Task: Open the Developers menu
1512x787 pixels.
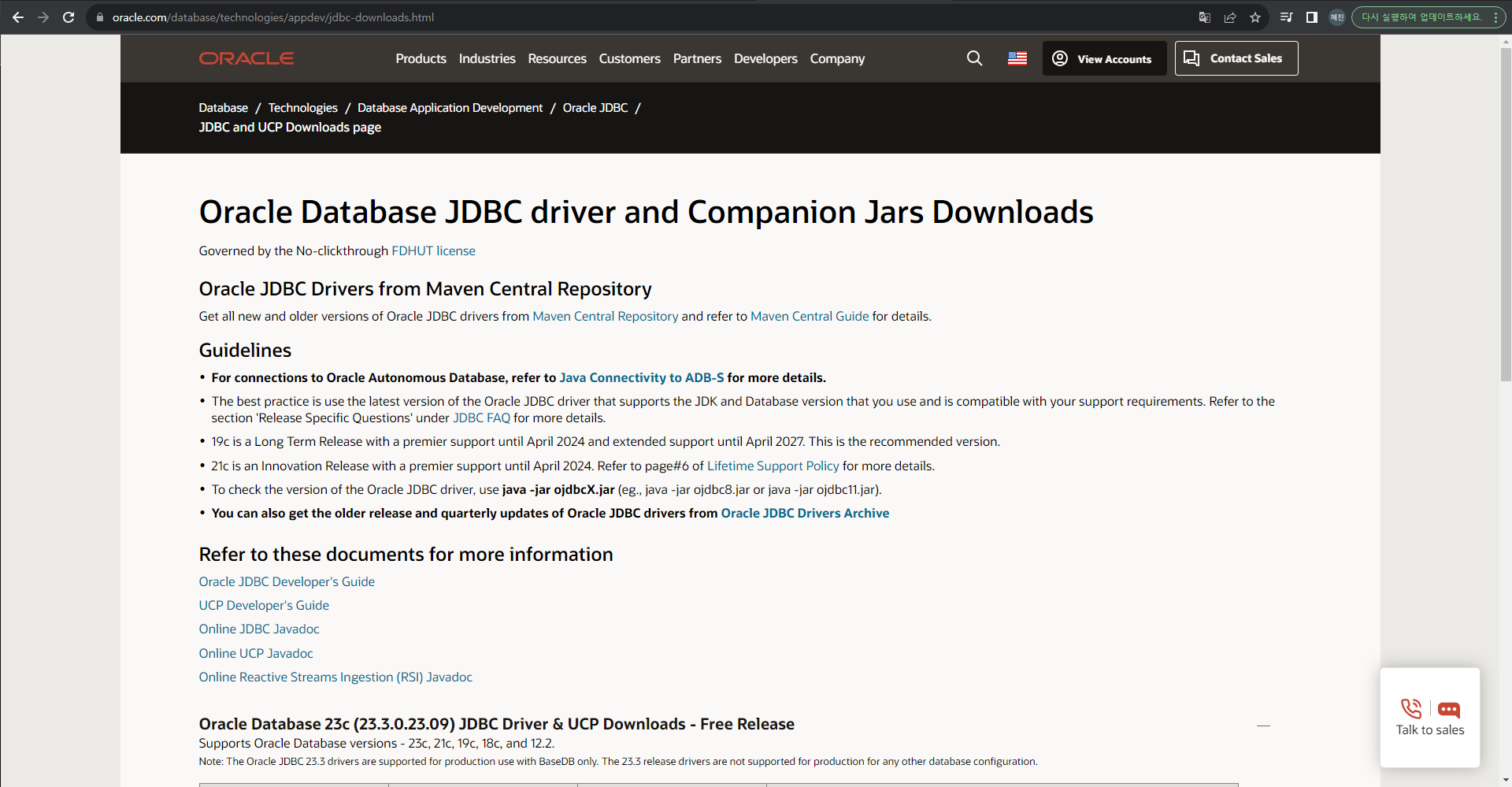Action: pyautogui.click(x=765, y=59)
